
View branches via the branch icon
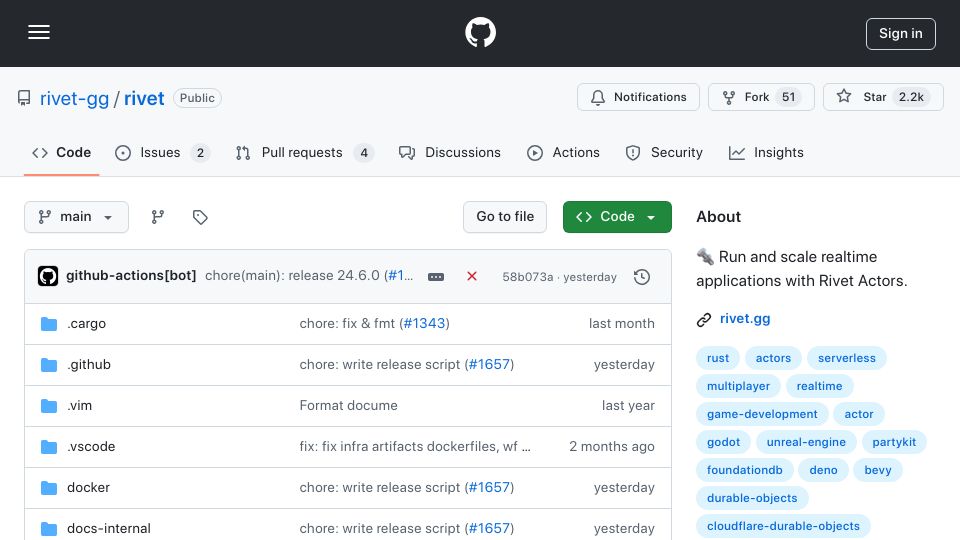point(158,217)
